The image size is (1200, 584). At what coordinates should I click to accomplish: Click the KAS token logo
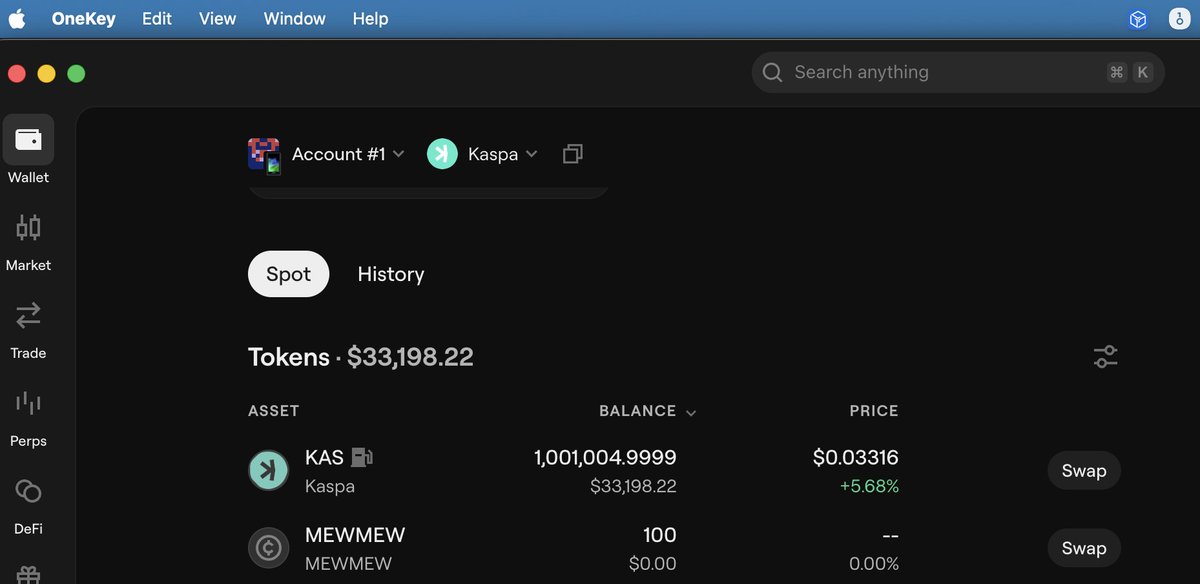(268, 471)
